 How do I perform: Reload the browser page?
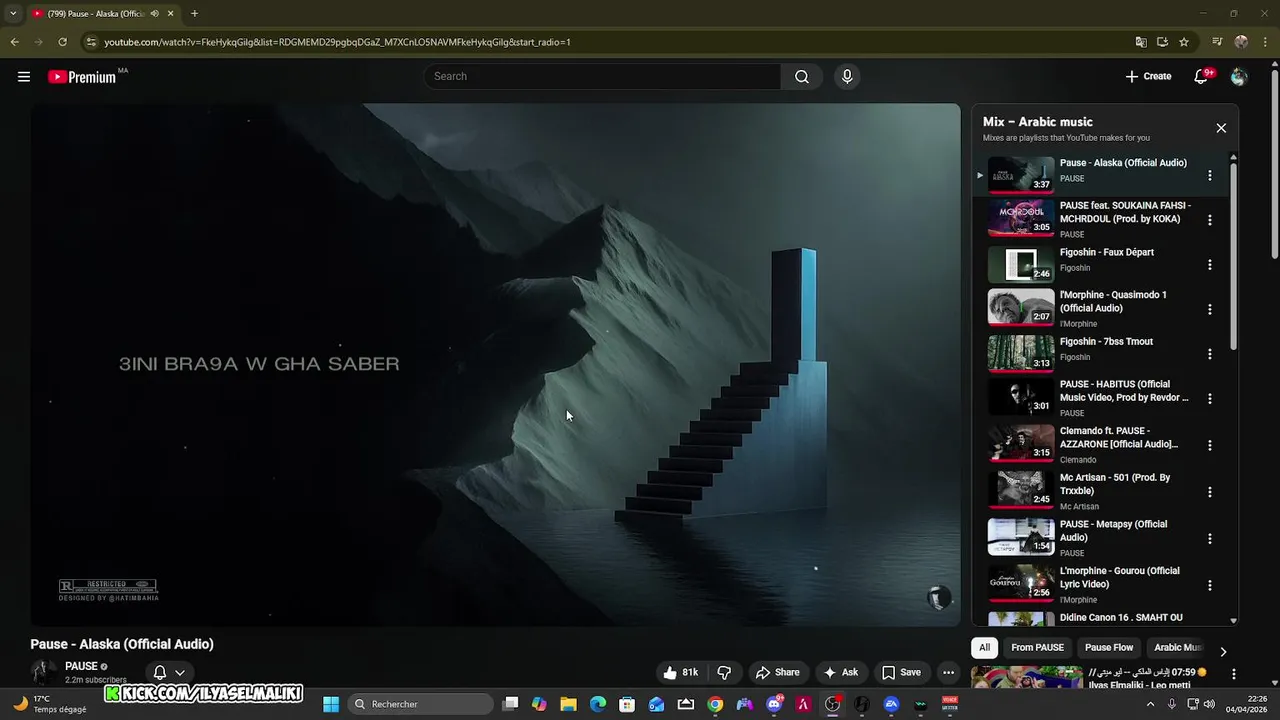62,42
